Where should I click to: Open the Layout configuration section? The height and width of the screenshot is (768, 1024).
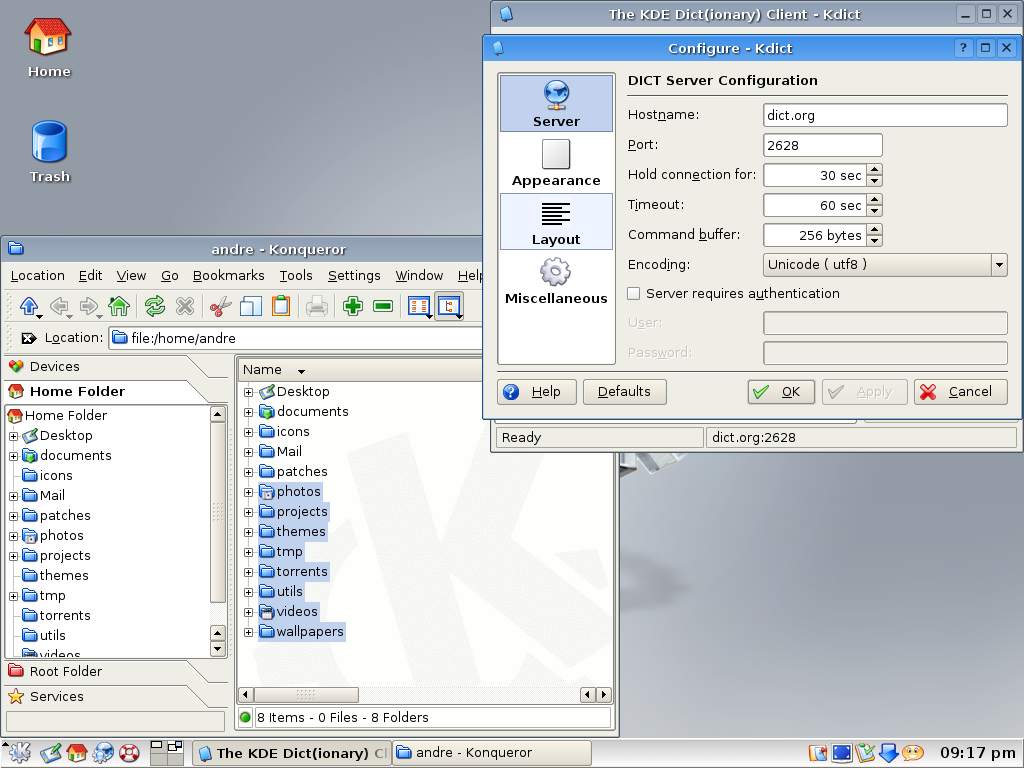point(556,221)
